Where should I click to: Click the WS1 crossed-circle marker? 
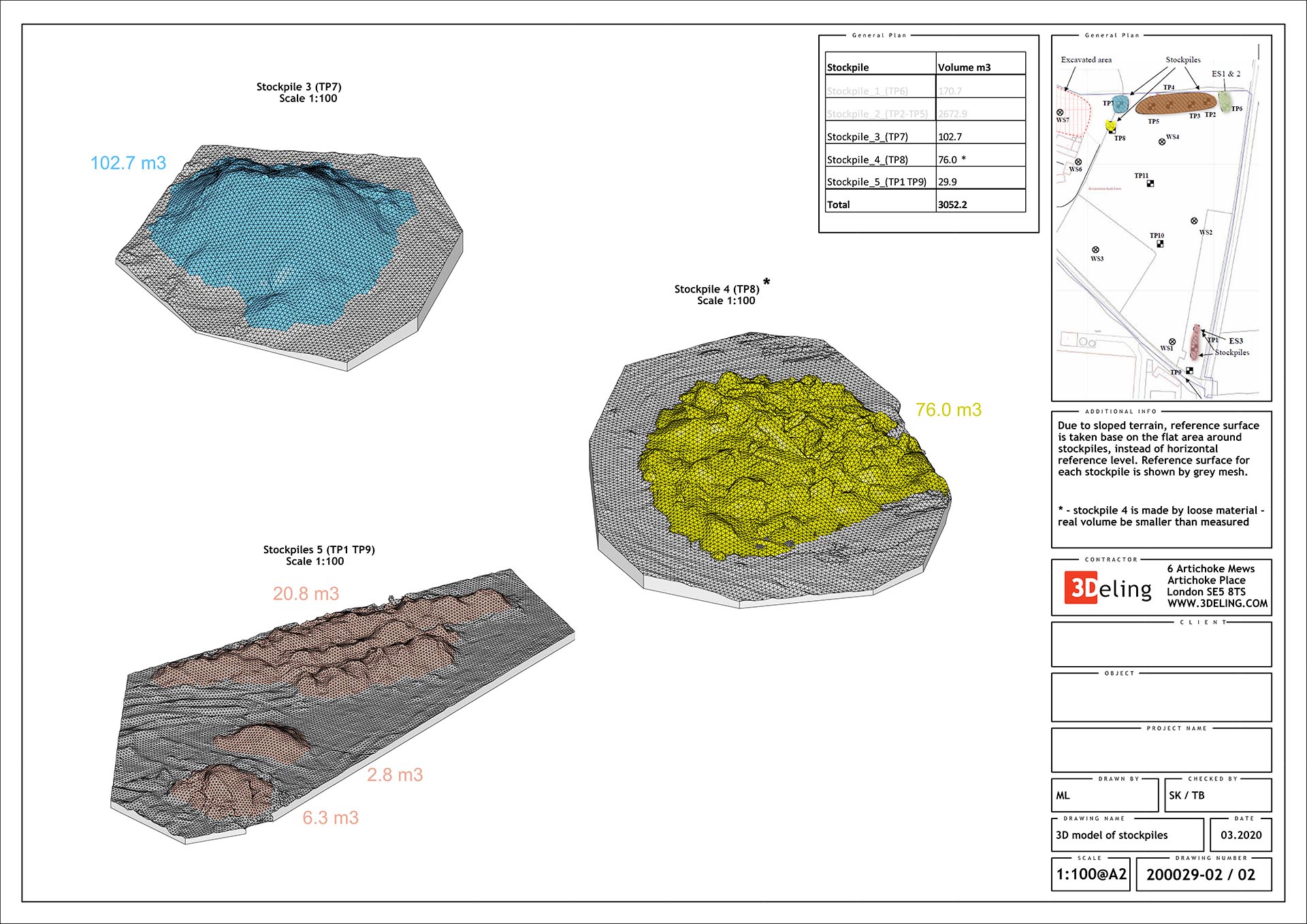(1172, 342)
